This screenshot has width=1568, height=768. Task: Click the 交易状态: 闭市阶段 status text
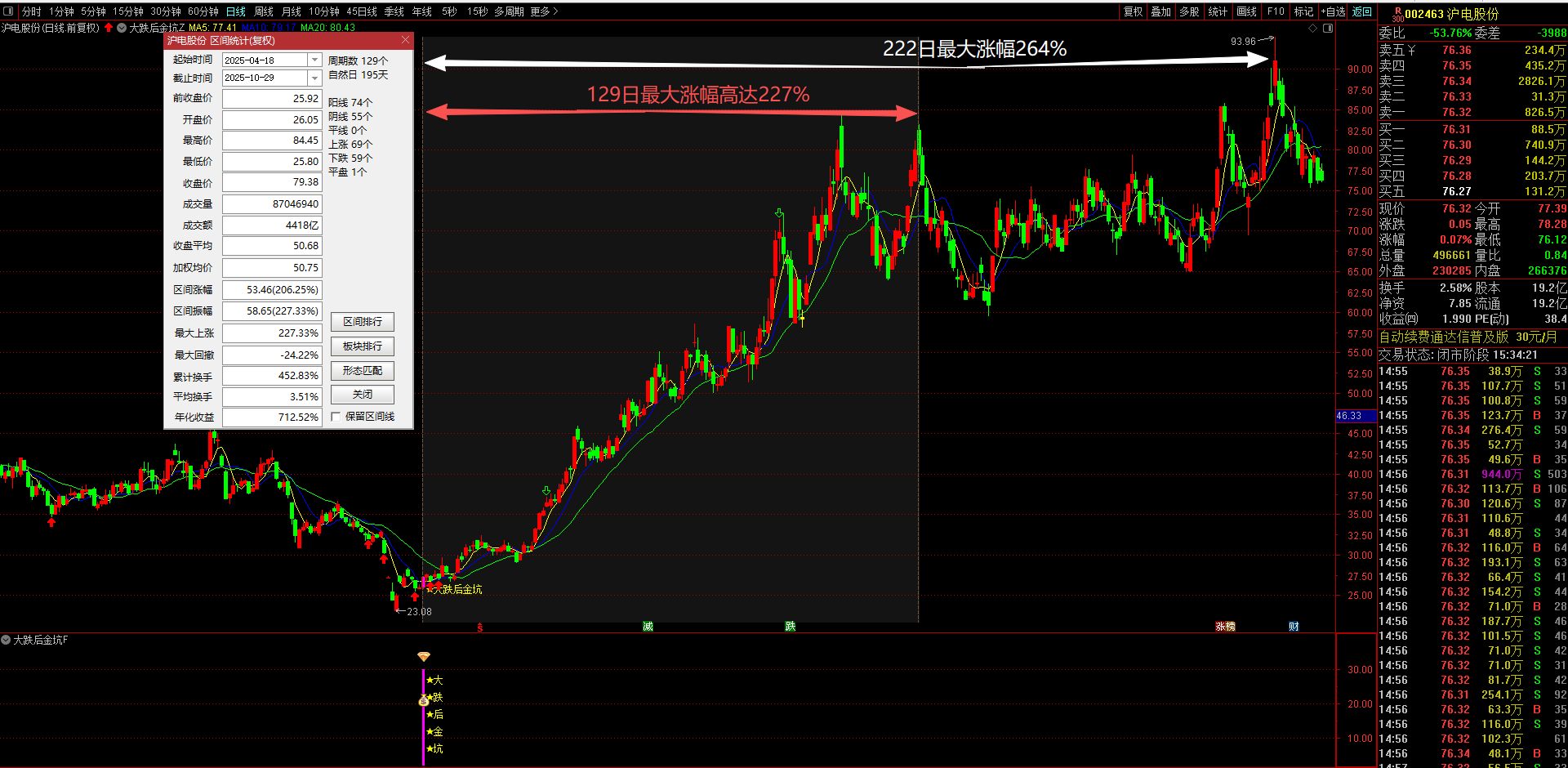(1434, 355)
